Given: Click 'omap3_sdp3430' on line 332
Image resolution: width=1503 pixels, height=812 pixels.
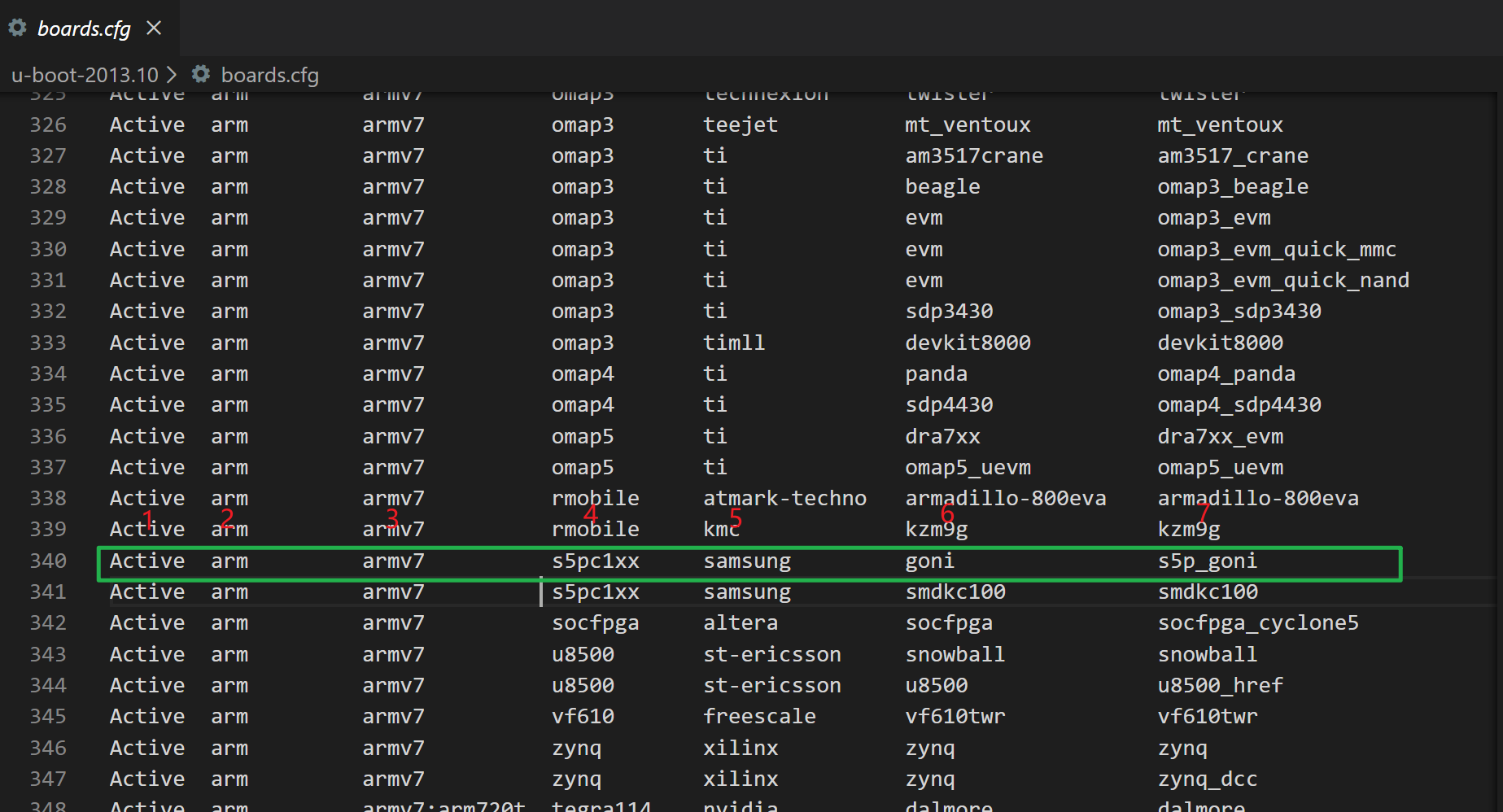Looking at the screenshot, I should [x=1239, y=311].
